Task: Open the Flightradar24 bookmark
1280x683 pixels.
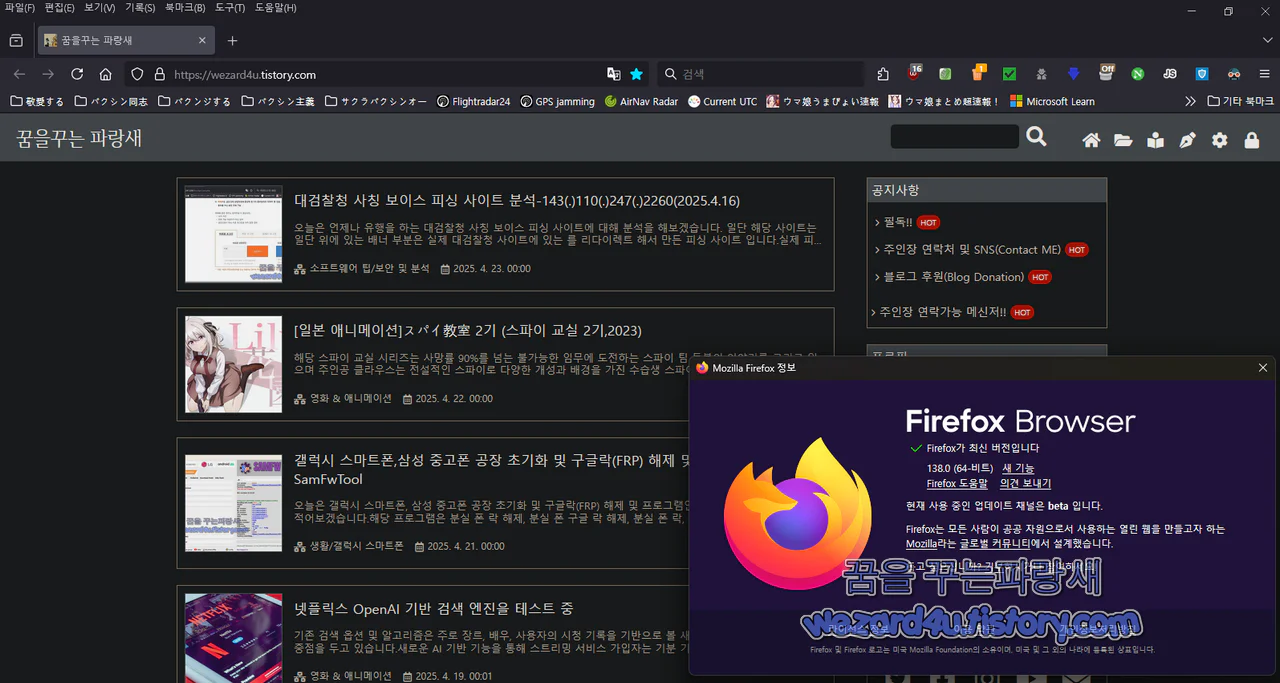Action: click(x=474, y=101)
